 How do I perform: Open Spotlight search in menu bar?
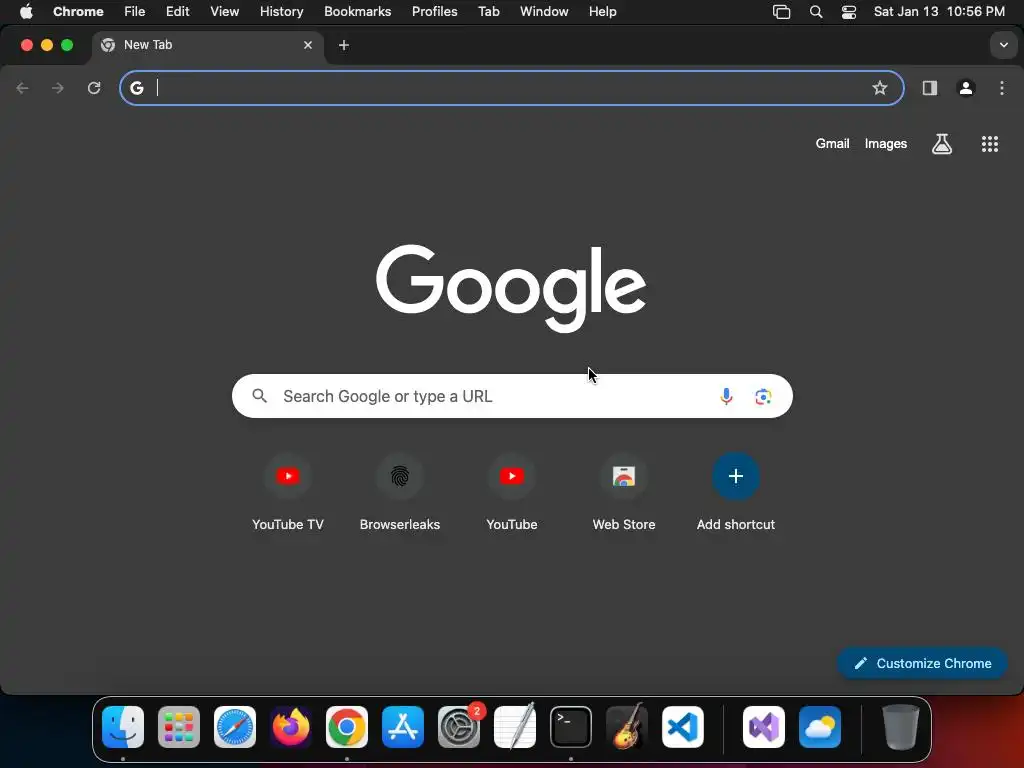pos(816,12)
